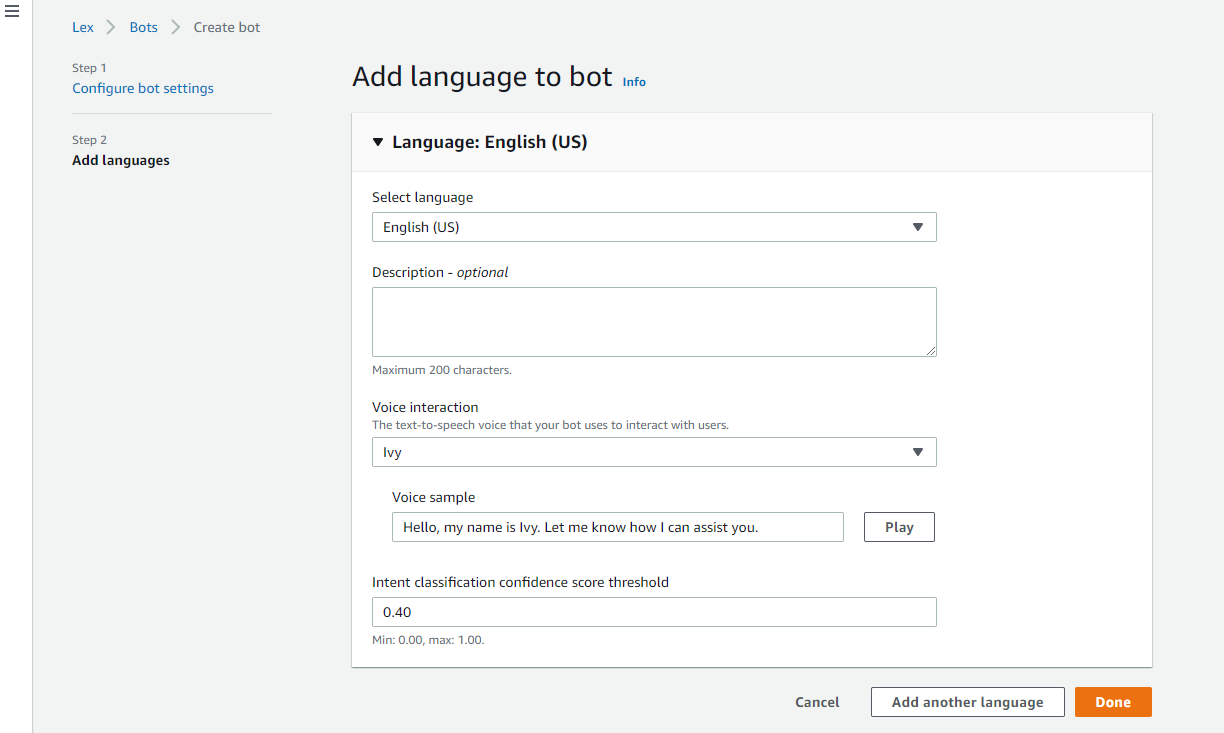Click the orange Done button
The width and height of the screenshot is (1224, 733).
coord(1113,702)
